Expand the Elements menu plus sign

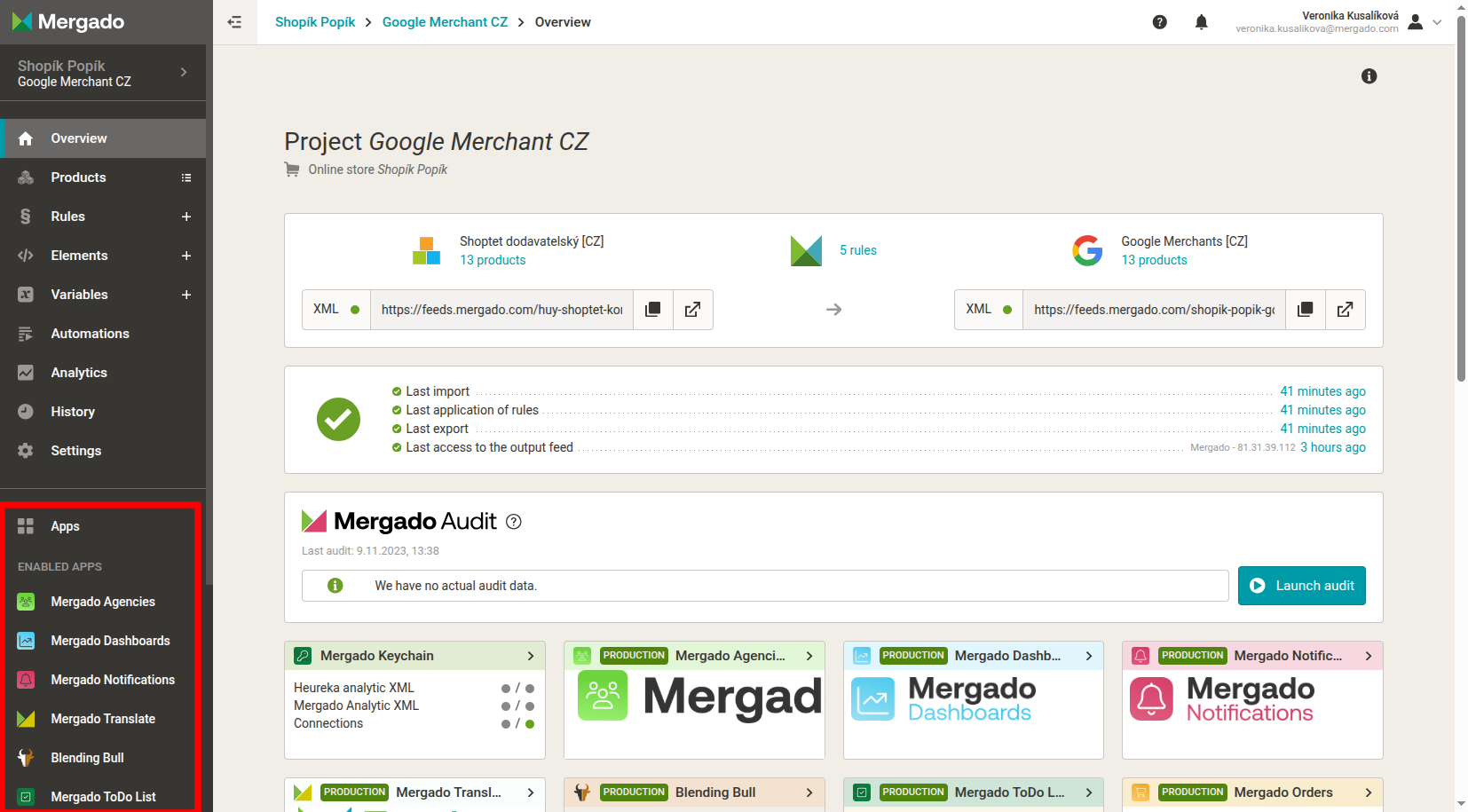pyautogui.click(x=186, y=256)
